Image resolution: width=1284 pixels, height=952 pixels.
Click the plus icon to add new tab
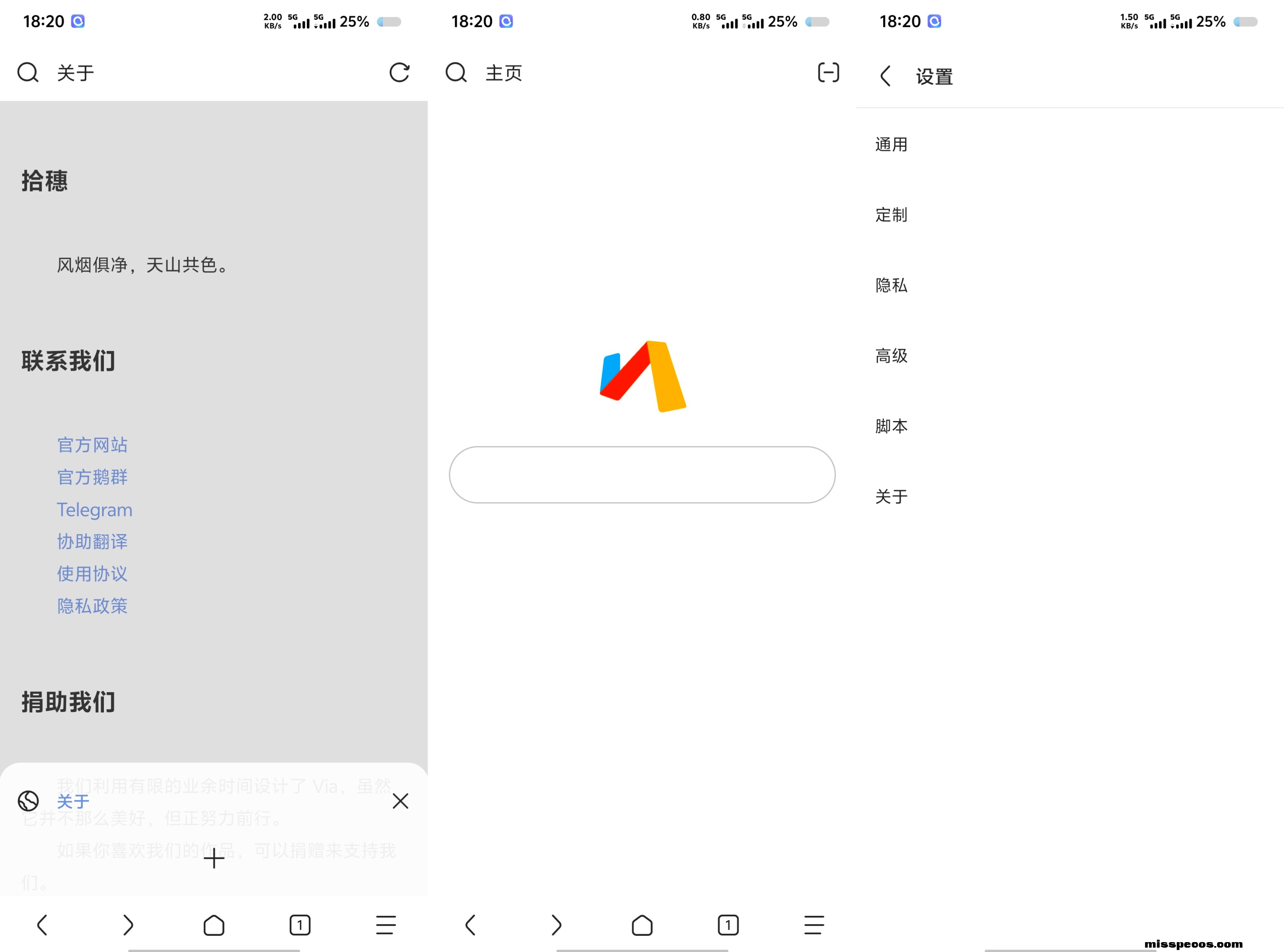pyautogui.click(x=214, y=859)
